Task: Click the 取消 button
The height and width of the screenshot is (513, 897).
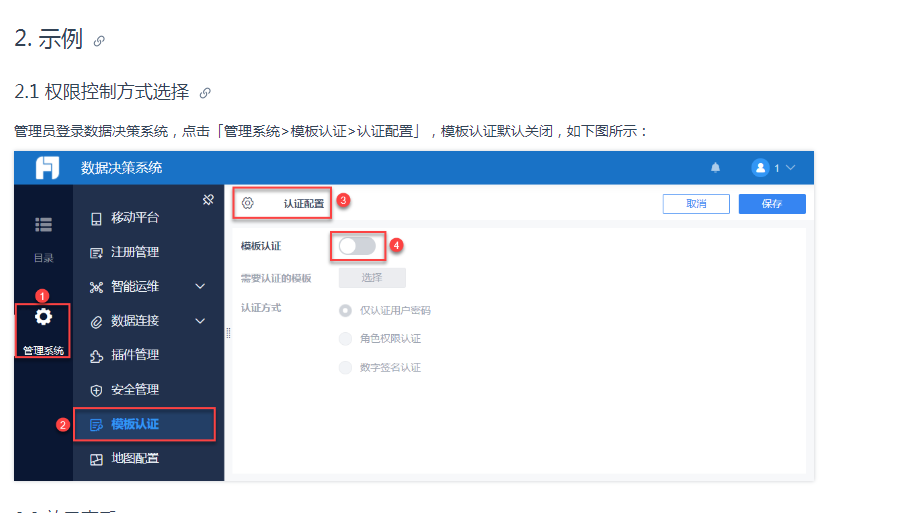Action: (x=696, y=204)
